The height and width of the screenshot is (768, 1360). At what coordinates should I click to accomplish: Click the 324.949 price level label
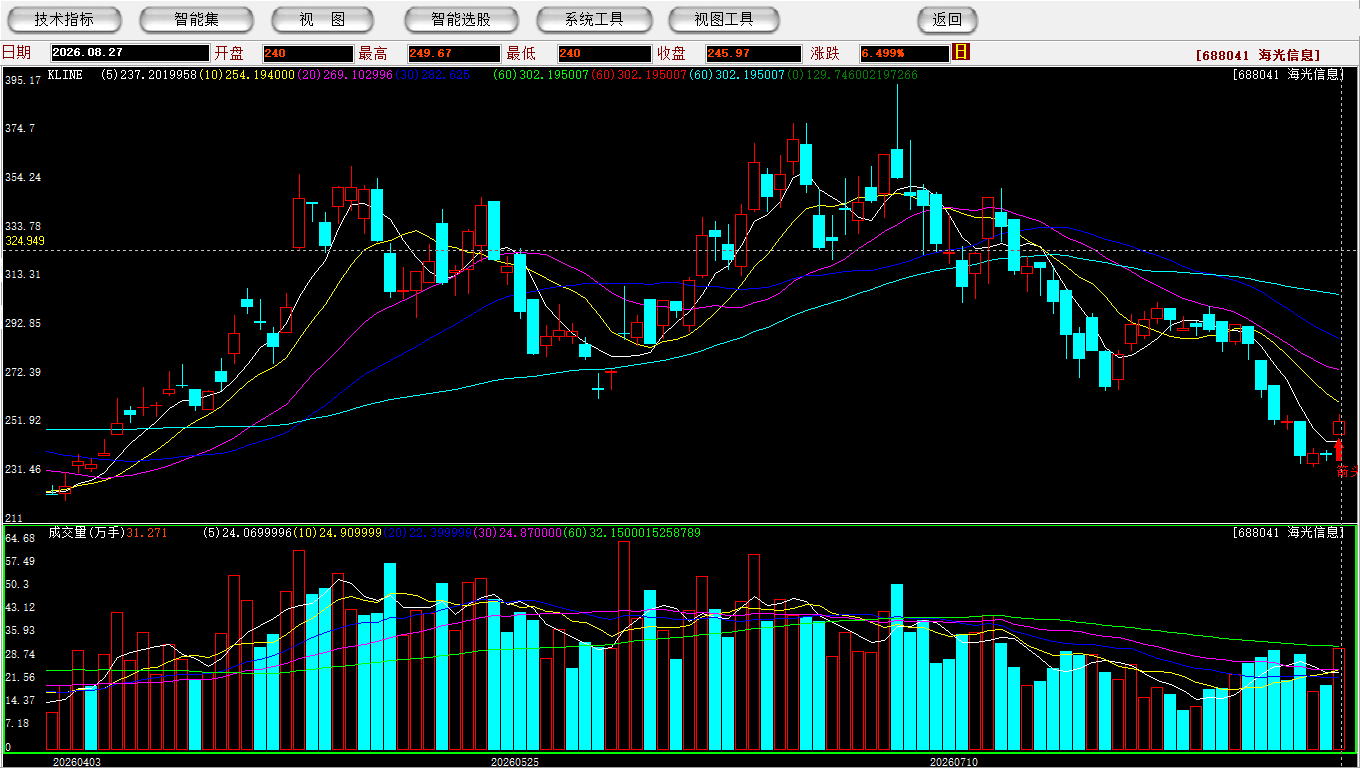pyautogui.click(x=25, y=241)
